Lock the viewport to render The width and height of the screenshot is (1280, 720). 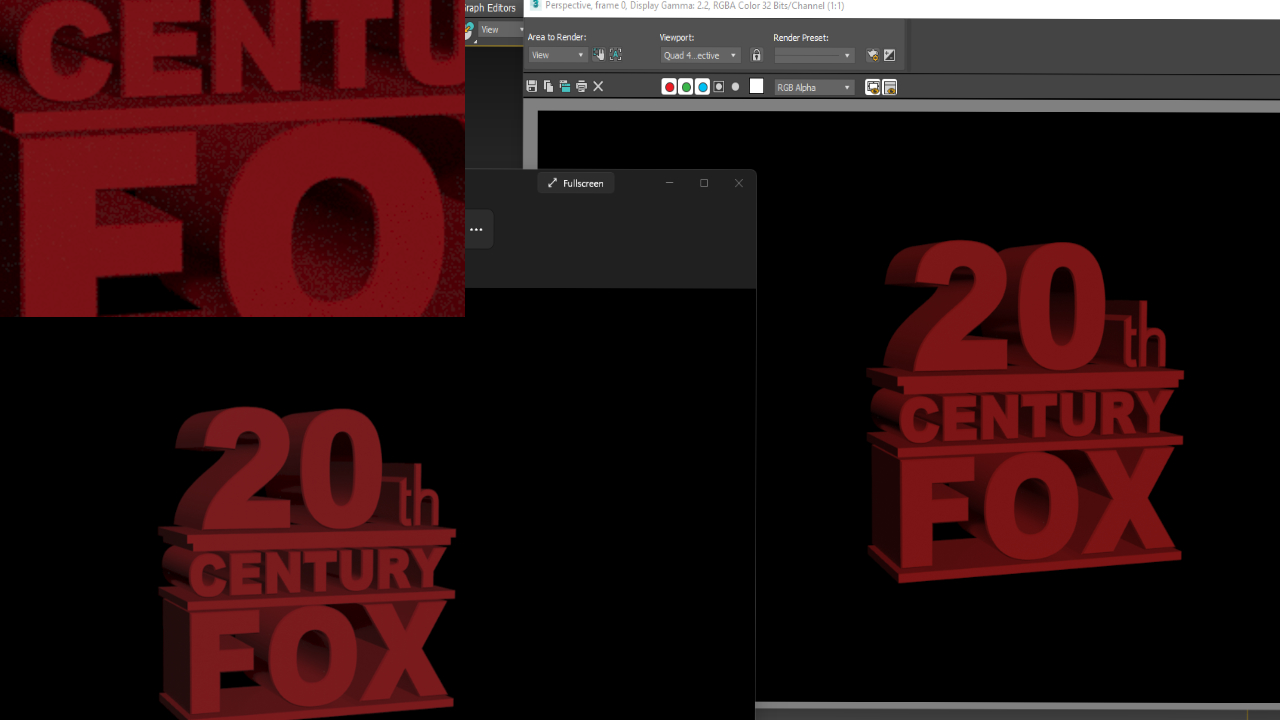(756, 55)
